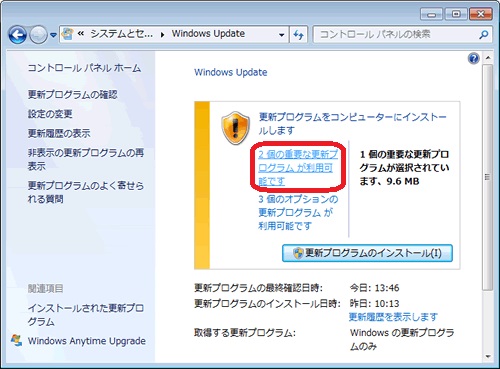Open the 3 個のオプションの更新プログラム link
This screenshot has width=500, height=369.
click(298, 212)
